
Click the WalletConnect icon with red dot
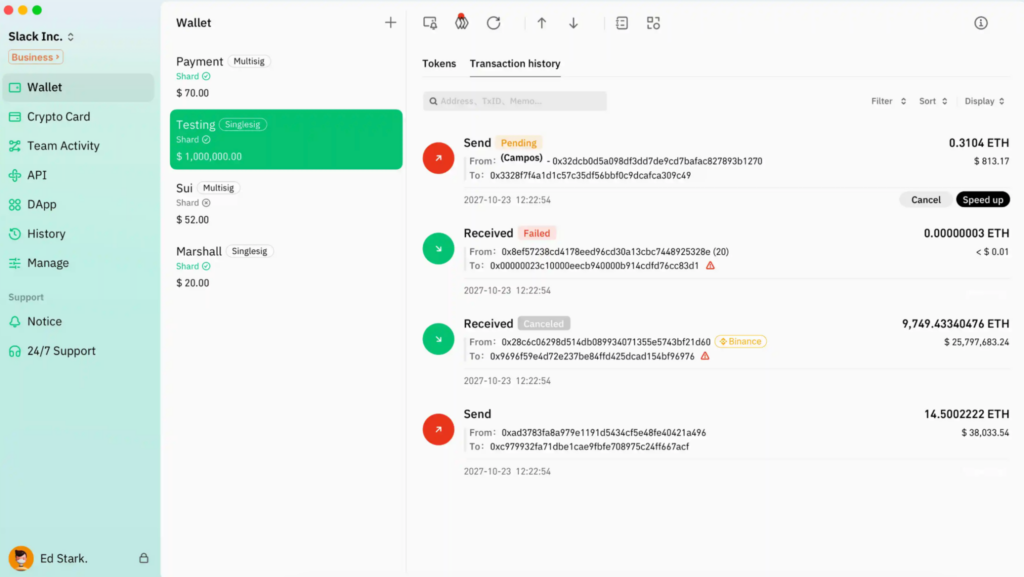click(462, 23)
